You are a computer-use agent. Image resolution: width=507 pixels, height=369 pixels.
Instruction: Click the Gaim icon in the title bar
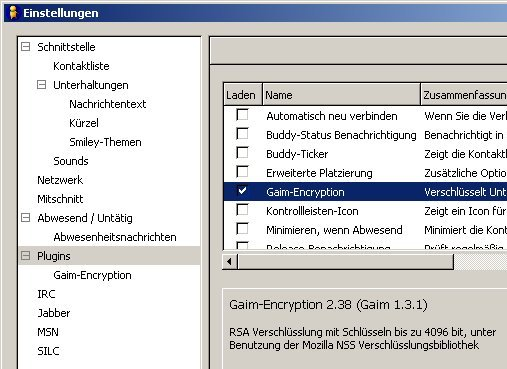pos(13,13)
